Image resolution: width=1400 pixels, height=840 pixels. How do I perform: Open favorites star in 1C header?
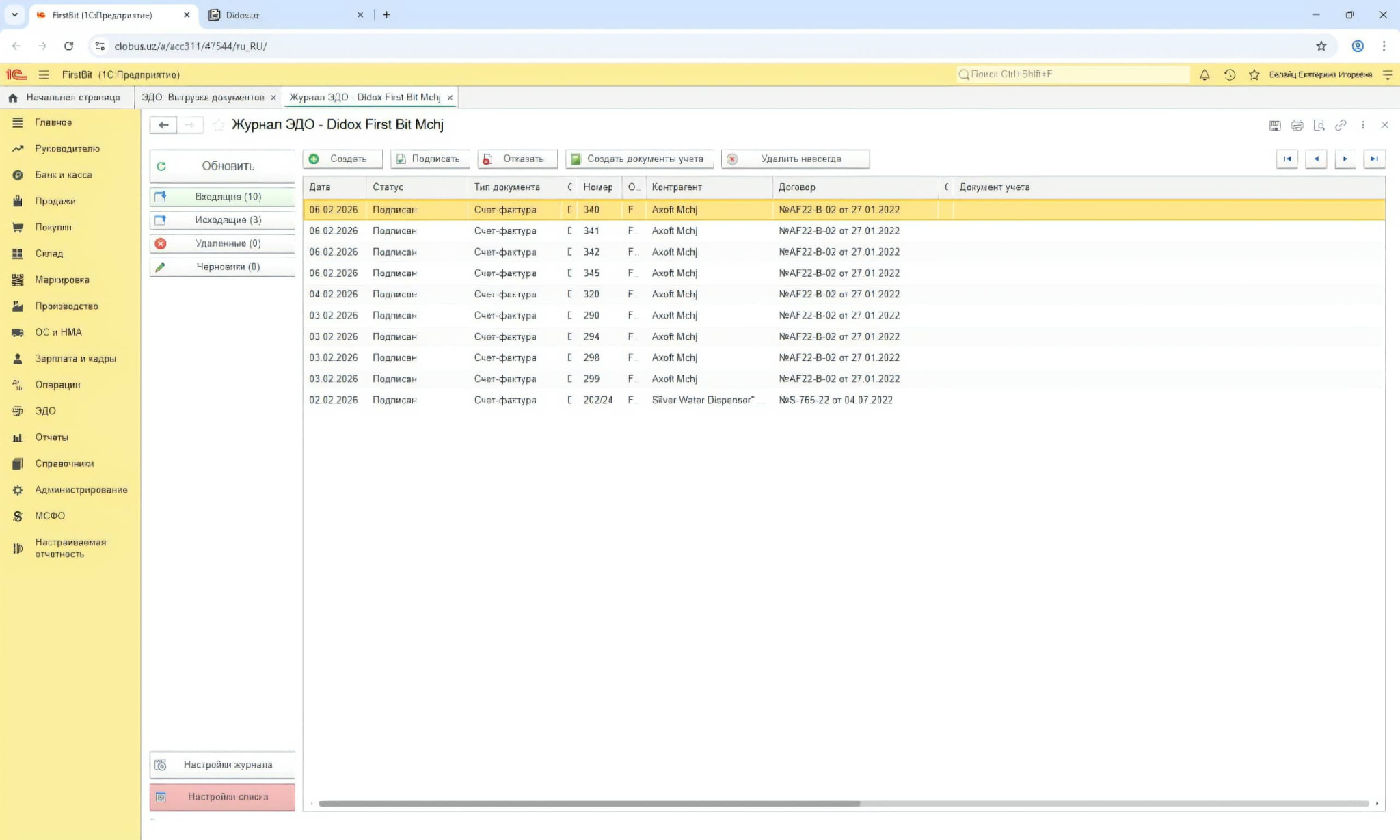1254,74
